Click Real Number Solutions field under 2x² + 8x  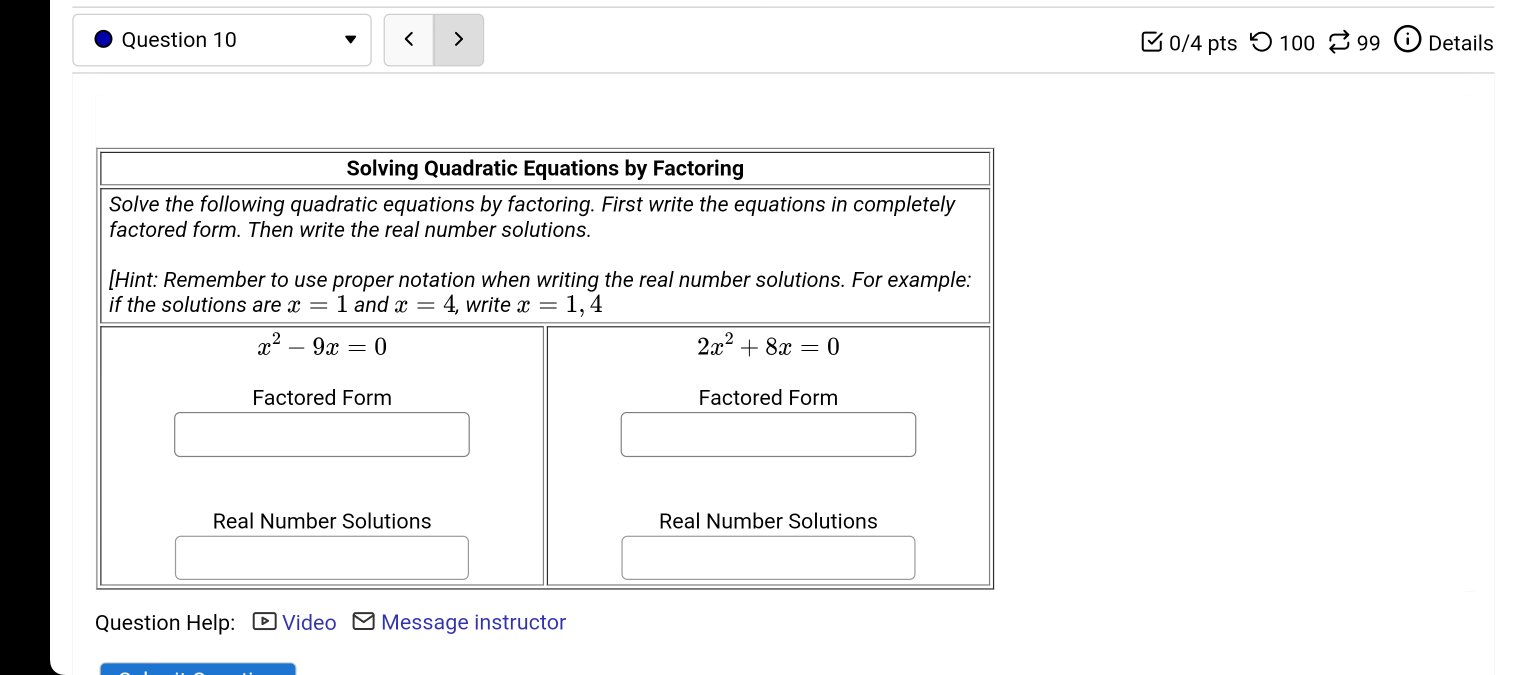point(768,558)
